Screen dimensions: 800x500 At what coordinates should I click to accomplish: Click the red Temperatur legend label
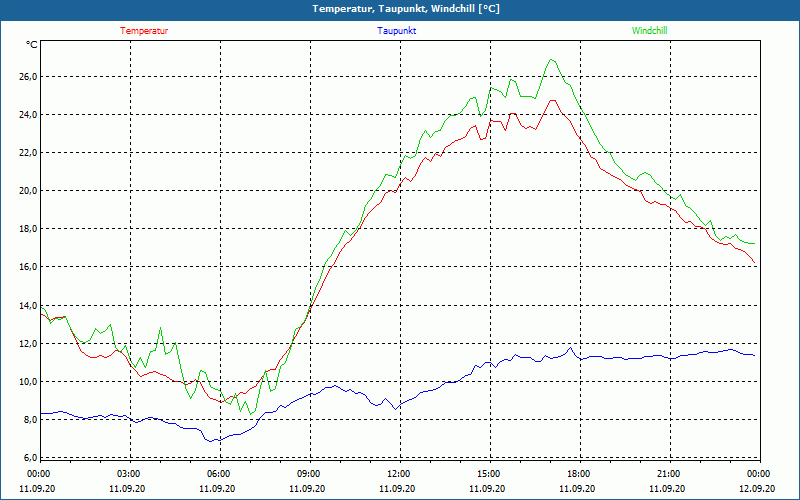(144, 31)
